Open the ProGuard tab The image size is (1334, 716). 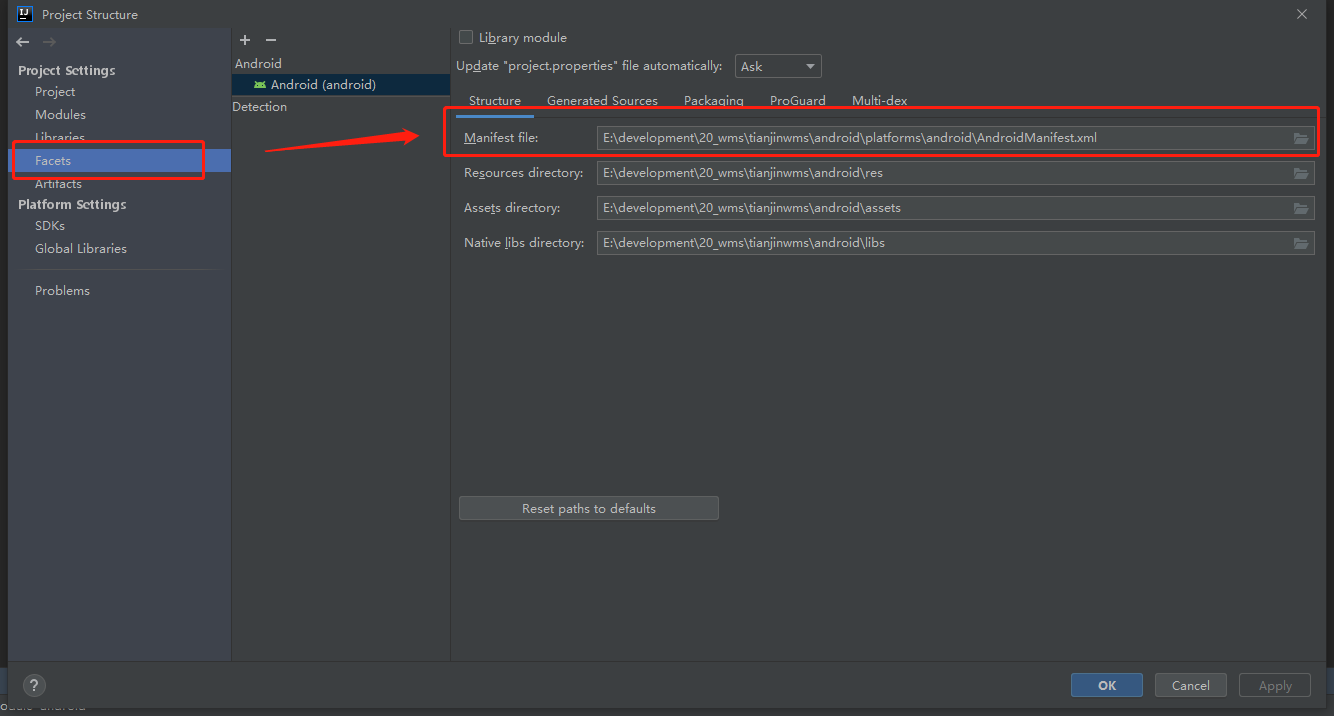click(798, 101)
